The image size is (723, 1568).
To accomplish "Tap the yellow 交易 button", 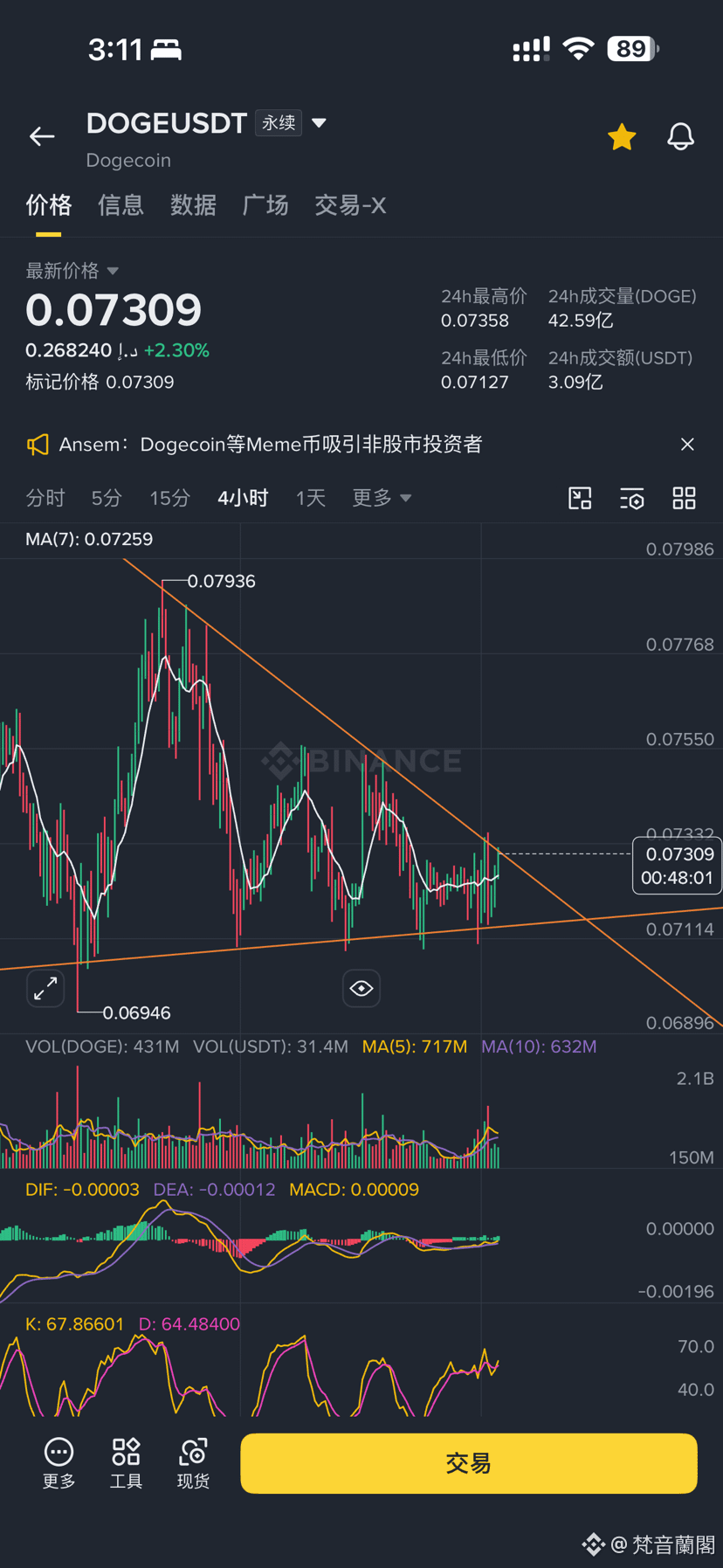I will [469, 1463].
